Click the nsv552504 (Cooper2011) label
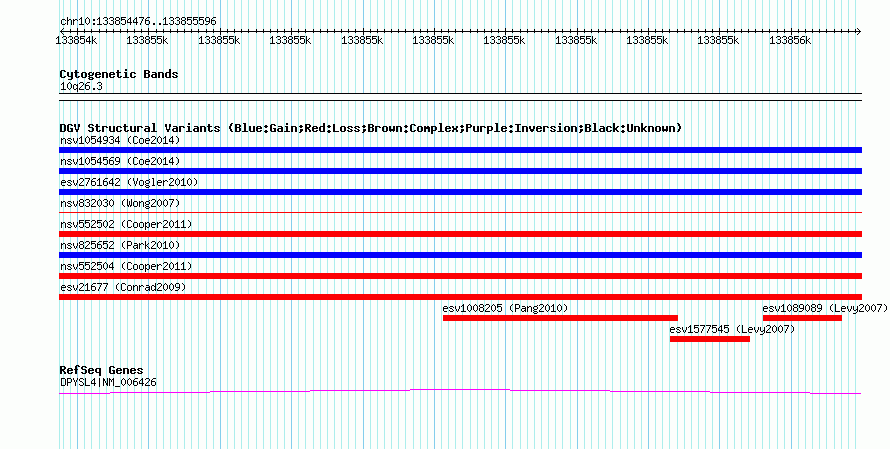Image resolution: width=890 pixels, height=449 pixels. coord(126,266)
